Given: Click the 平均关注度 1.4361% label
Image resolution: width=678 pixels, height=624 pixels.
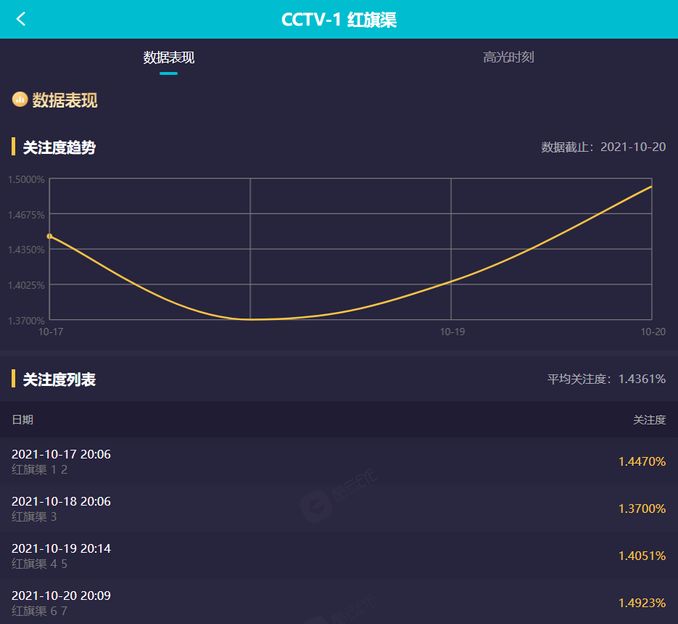Looking at the screenshot, I should (606, 379).
